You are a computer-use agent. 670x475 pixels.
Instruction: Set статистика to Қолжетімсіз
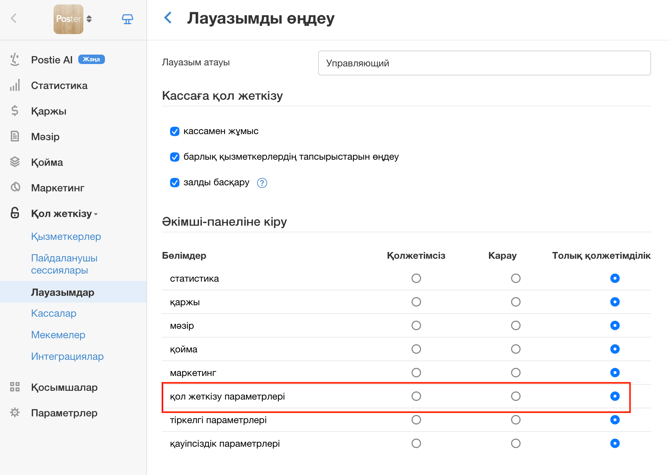[416, 279]
